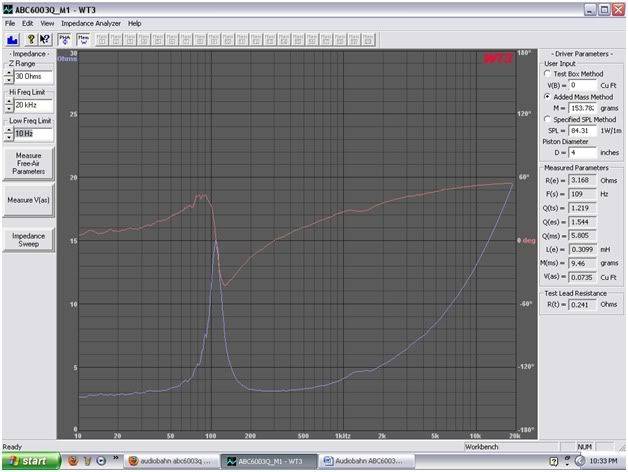Start an Impedance Sweep

coord(28,240)
